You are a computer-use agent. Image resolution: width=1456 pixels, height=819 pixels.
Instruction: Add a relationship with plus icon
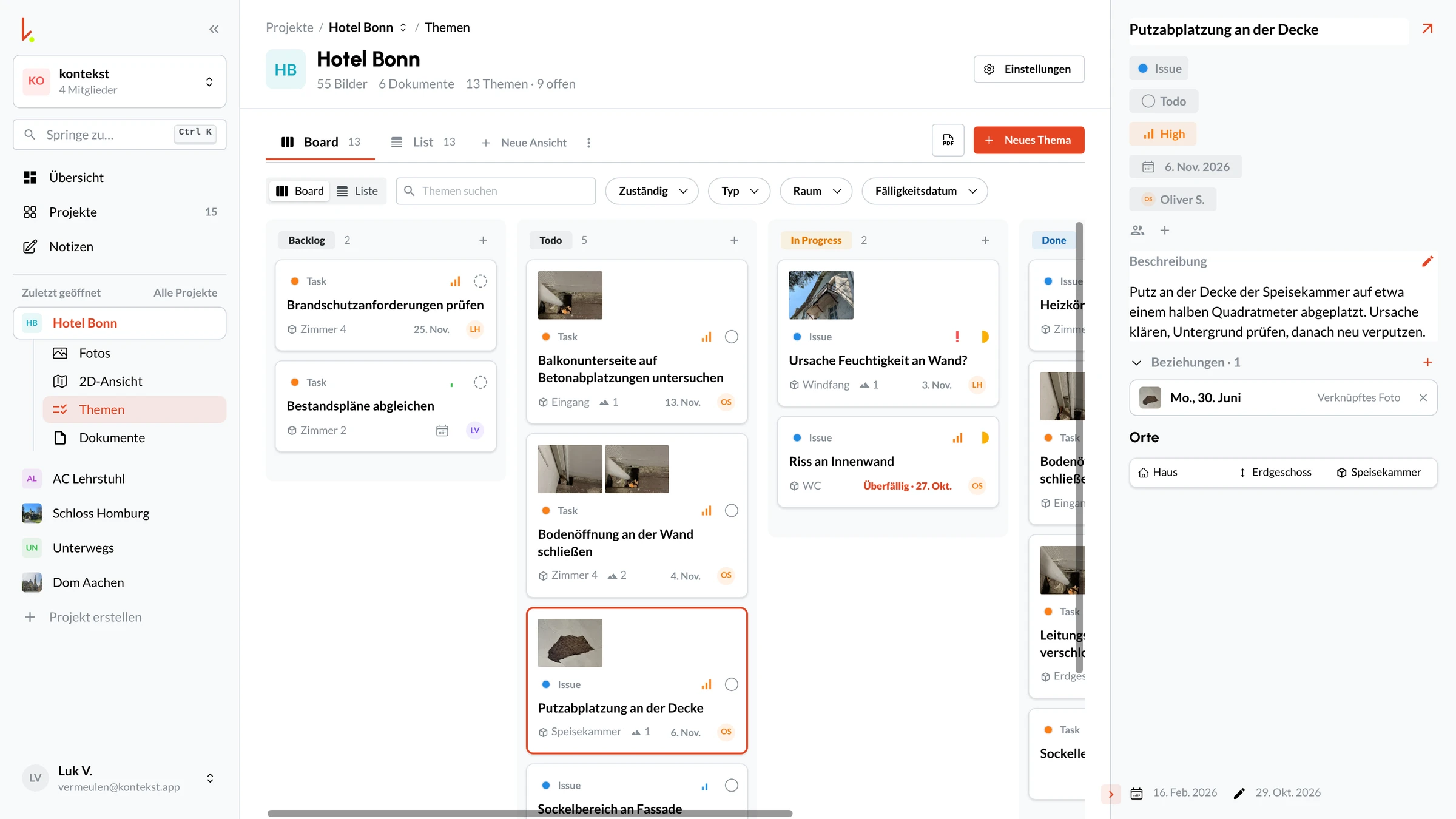(x=1427, y=362)
